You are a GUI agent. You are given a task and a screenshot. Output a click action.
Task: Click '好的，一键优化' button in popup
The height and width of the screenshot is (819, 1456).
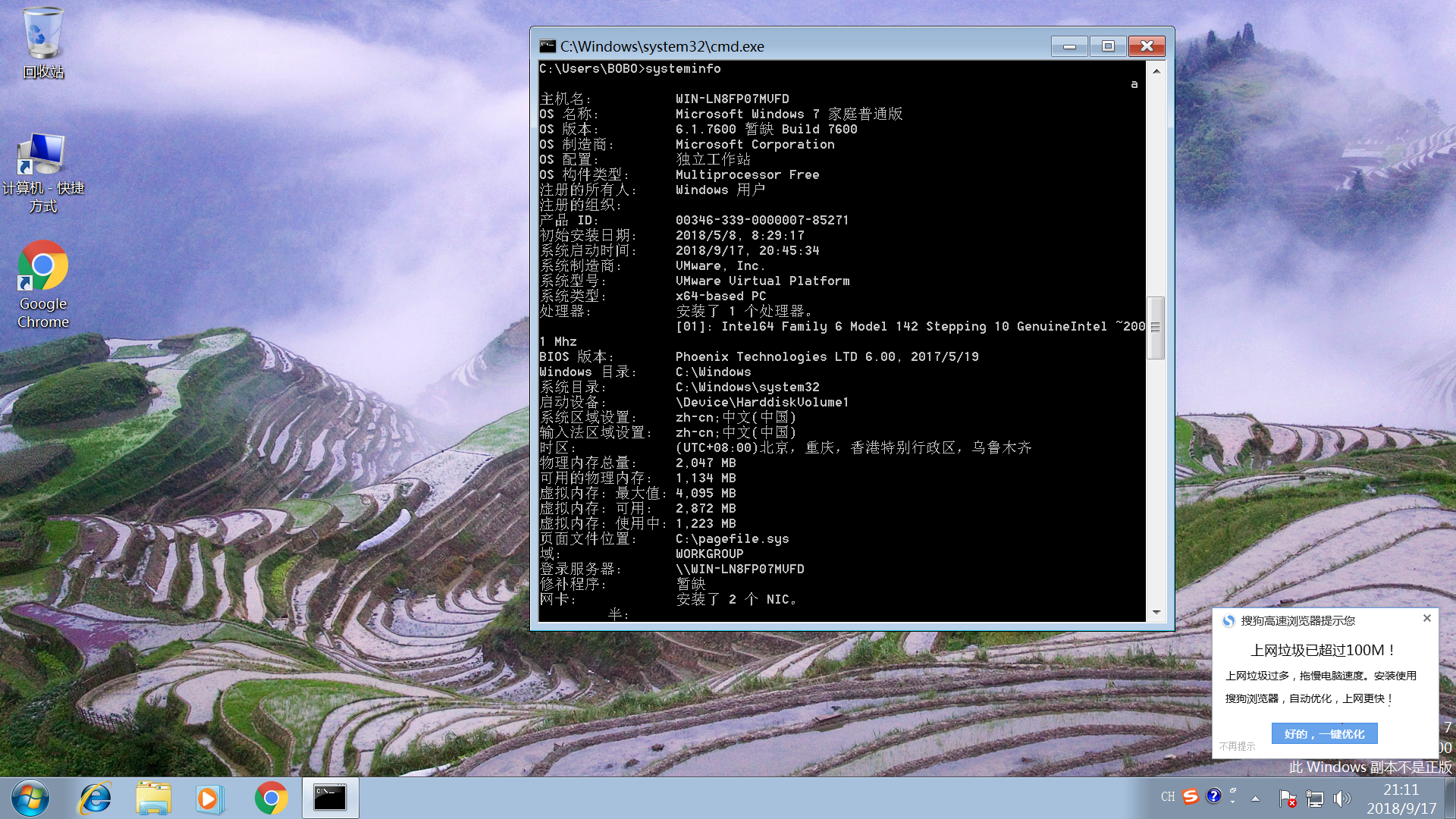1324,733
